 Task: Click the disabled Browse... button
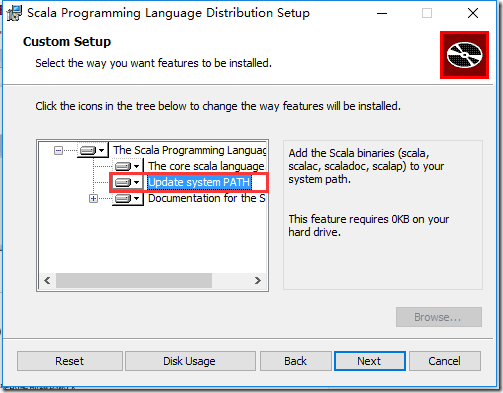439,317
